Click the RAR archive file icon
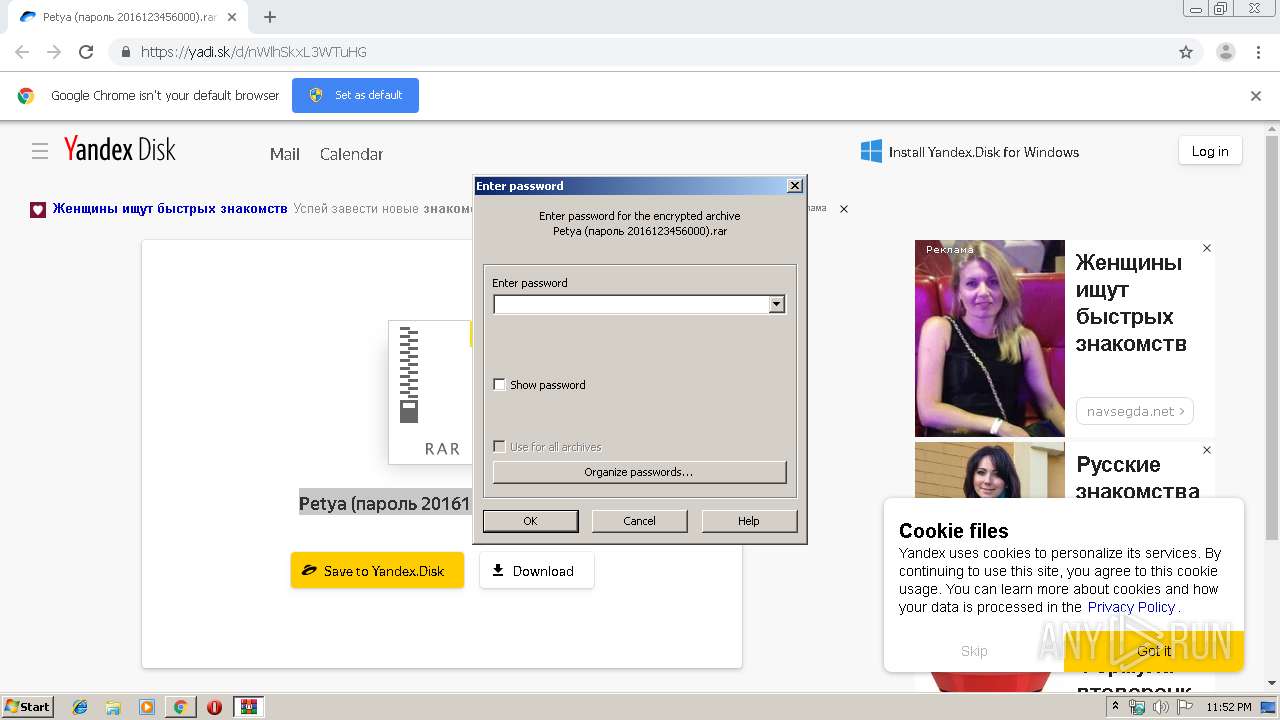1280x720 pixels. (430, 392)
